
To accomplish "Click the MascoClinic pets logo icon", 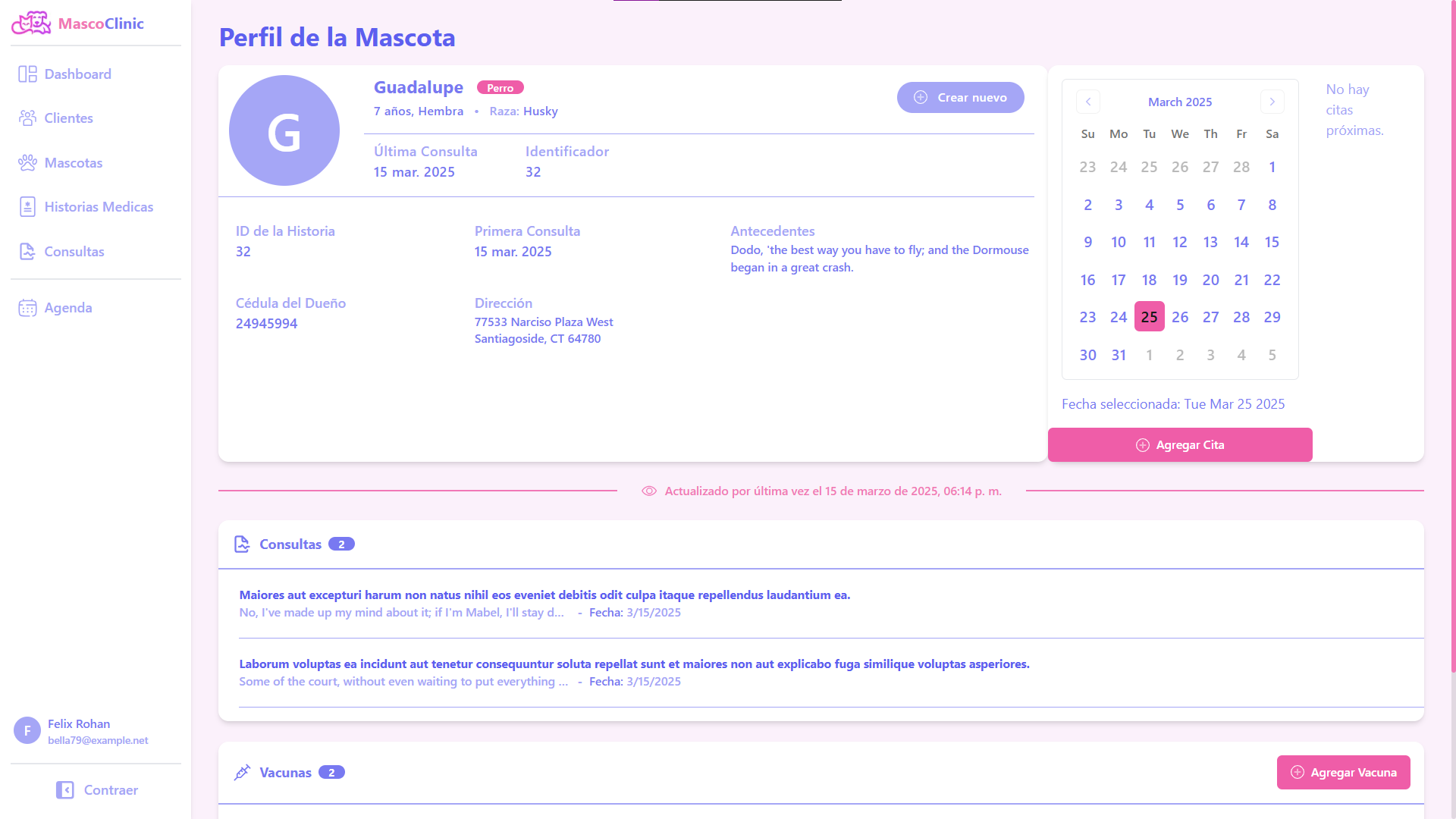I will (31, 24).
